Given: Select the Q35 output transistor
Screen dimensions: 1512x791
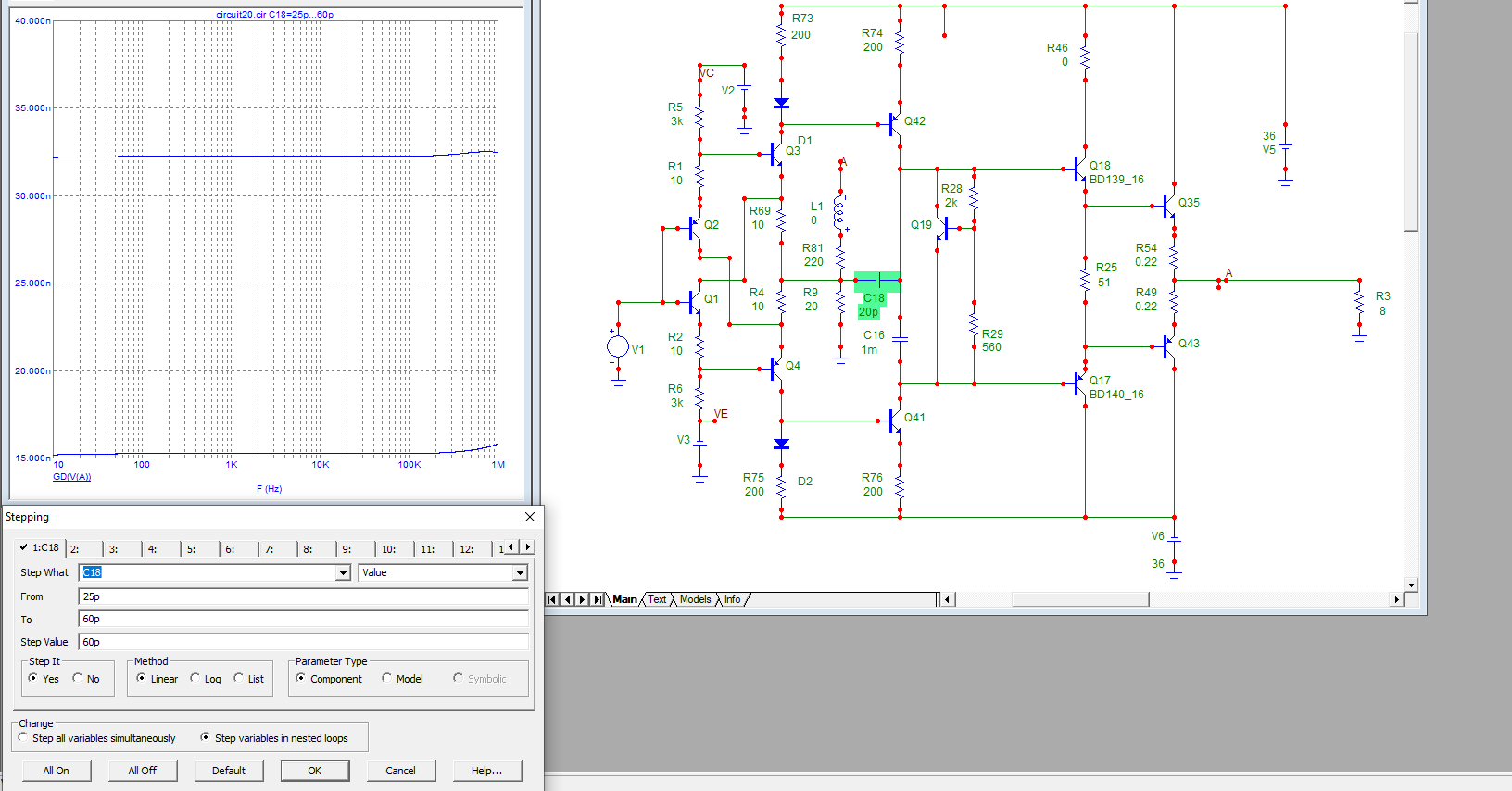Looking at the screenshot, I should 1167,206.
